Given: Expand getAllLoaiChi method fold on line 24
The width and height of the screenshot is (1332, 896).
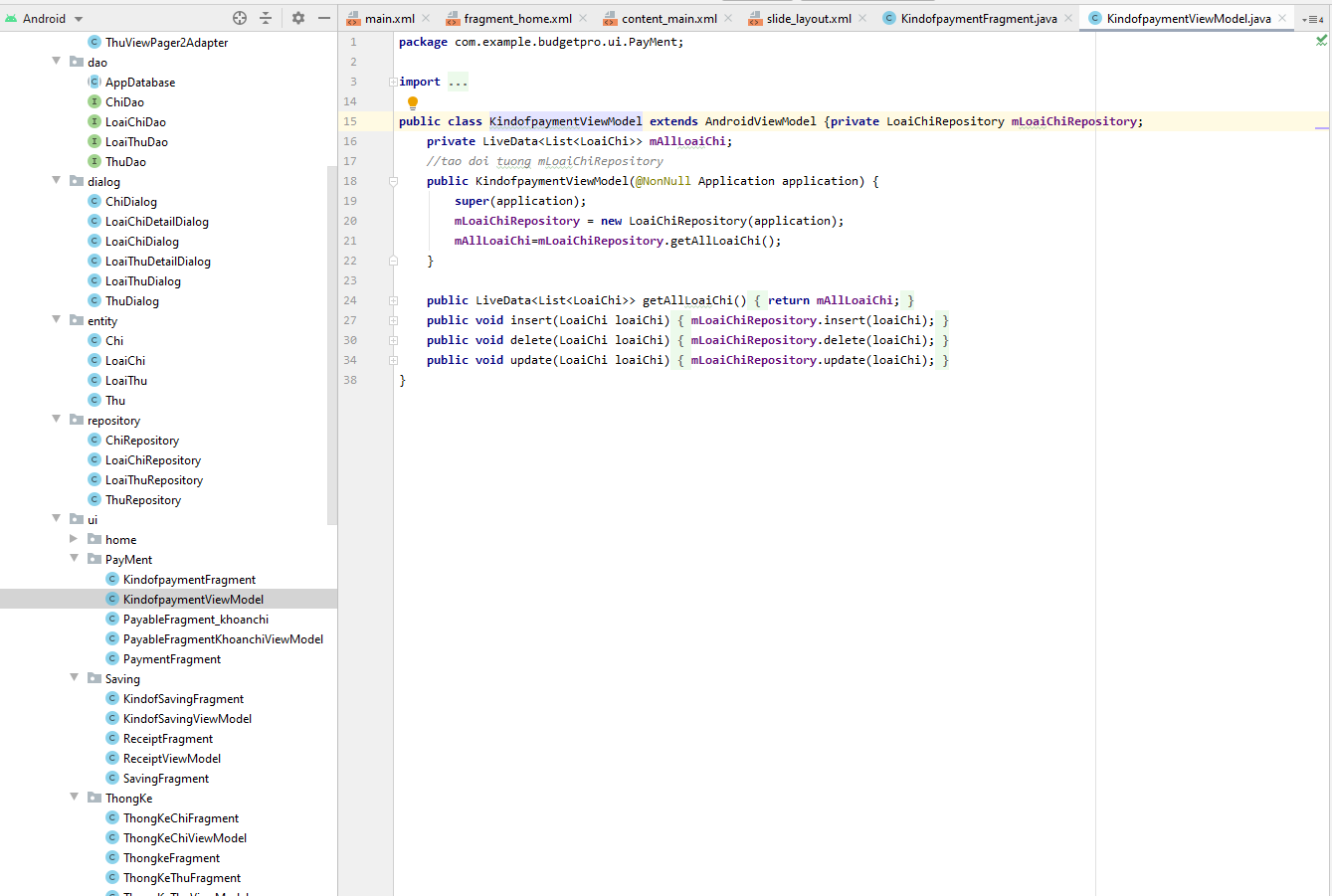Looking at the screenshot, I should pos(393,300).
